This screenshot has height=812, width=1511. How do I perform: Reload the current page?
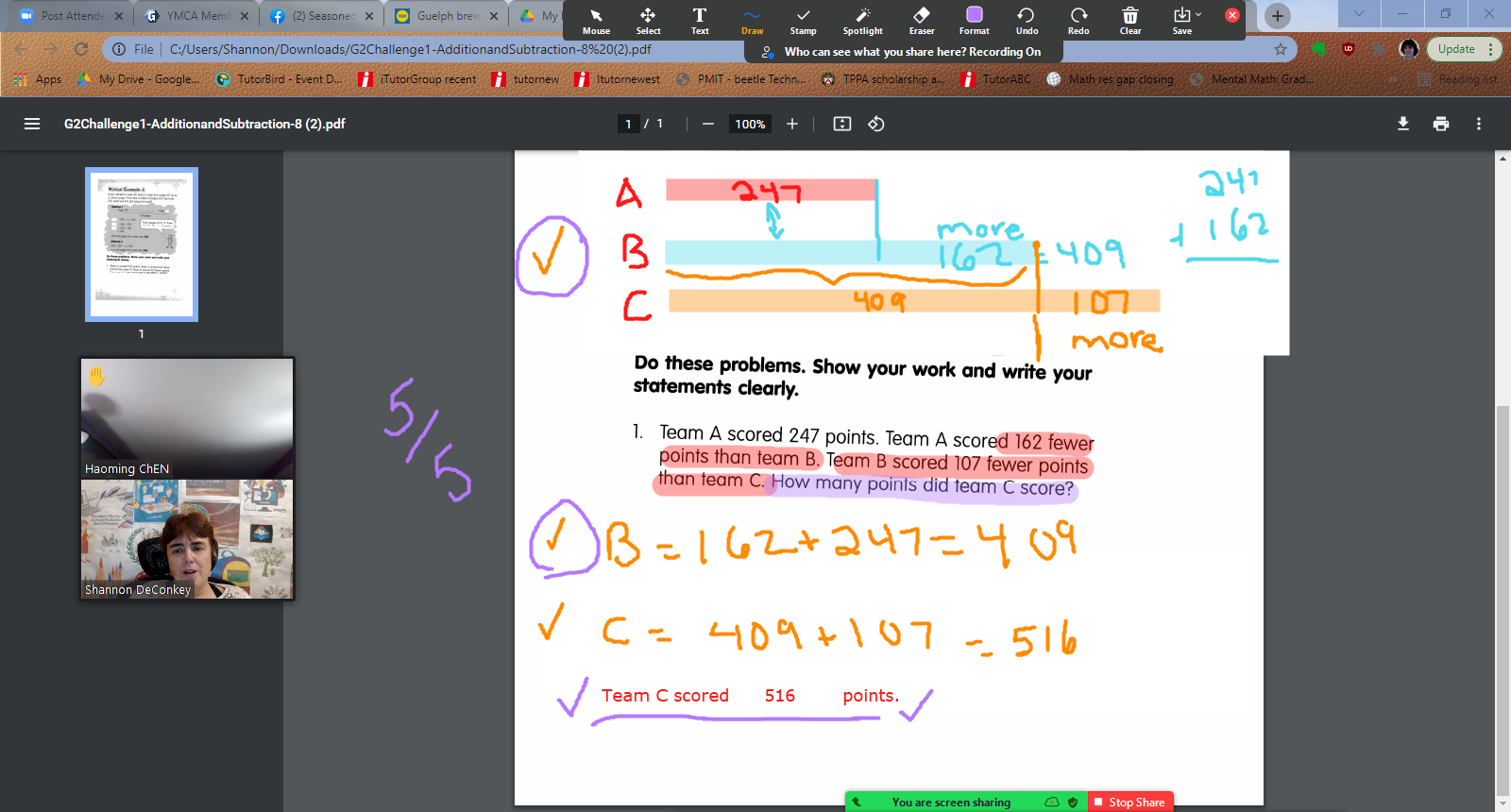81,49
